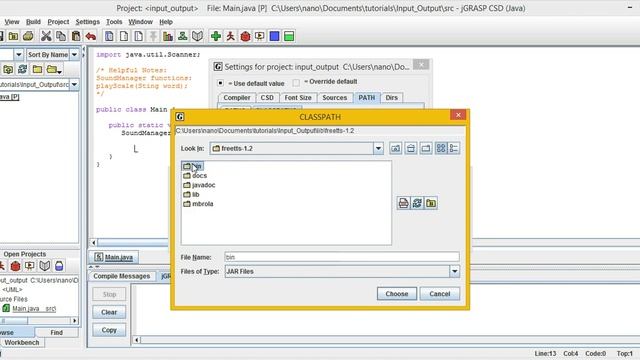
Task: Click the Run in Canvas icon in toolbar
Action: (260, 36)
